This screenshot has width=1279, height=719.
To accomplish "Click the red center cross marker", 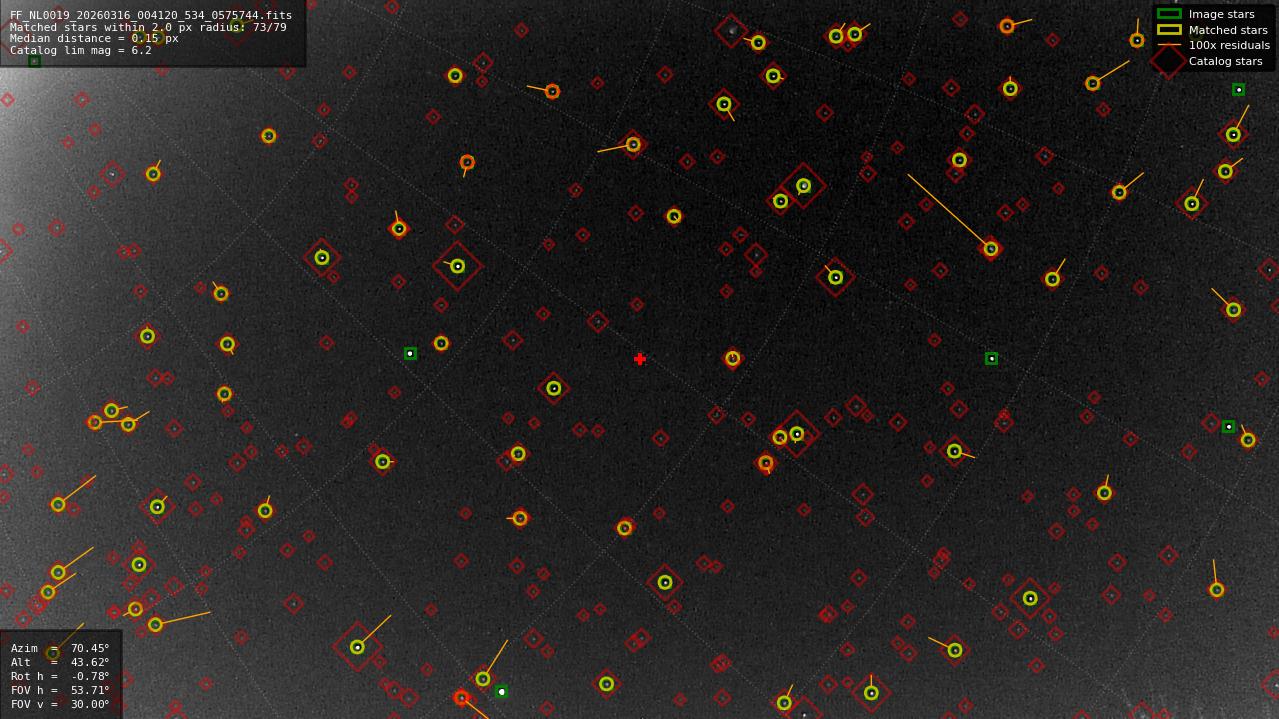I will click(640, 359).
